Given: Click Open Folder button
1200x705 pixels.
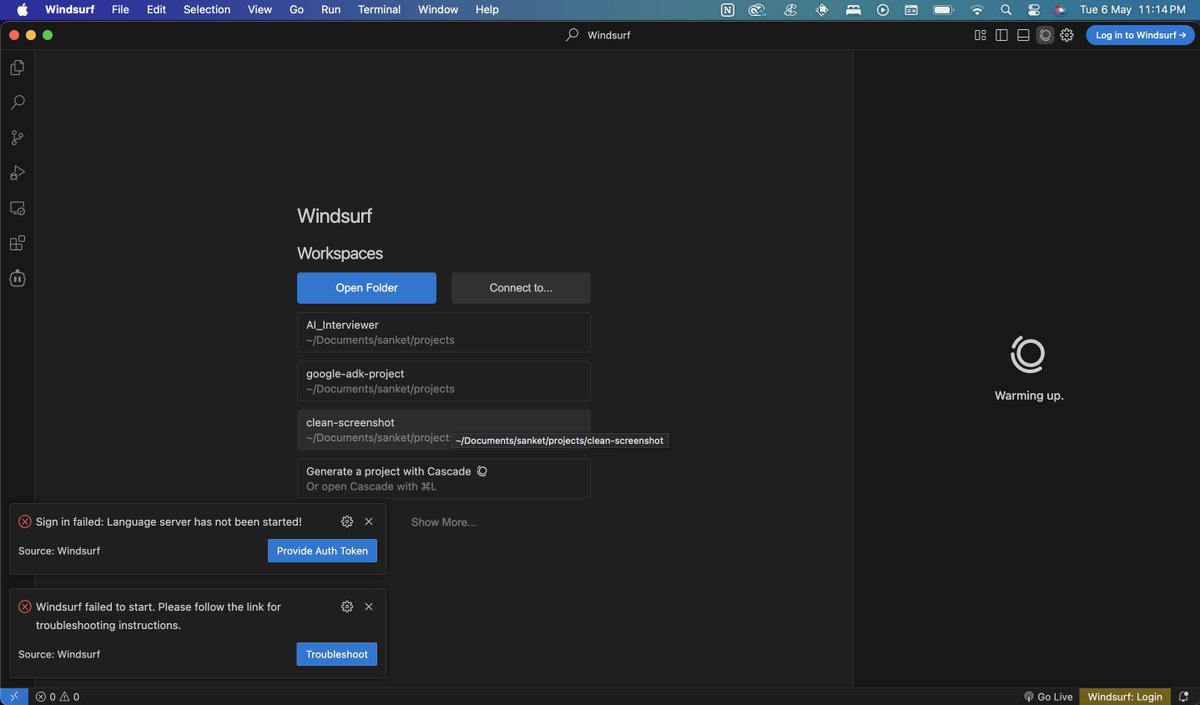Looking at the screenshot, I should coord(366,288).
